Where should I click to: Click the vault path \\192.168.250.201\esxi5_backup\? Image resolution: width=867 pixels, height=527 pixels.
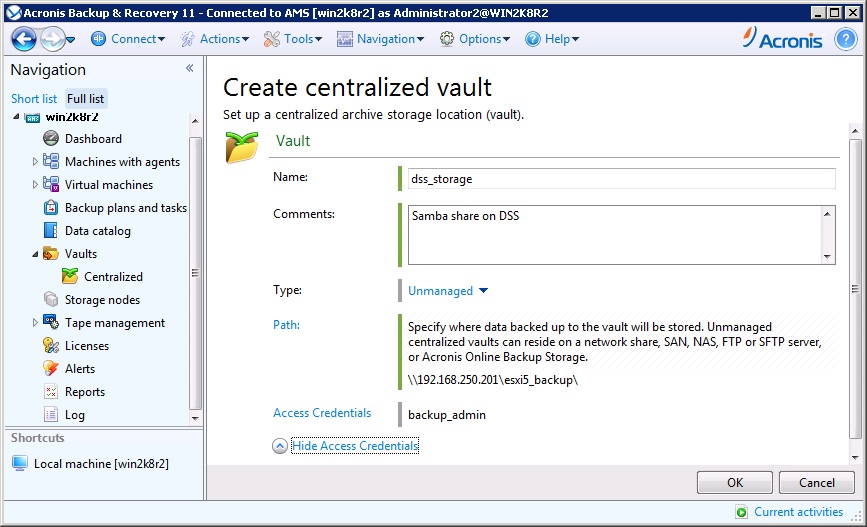493,380
